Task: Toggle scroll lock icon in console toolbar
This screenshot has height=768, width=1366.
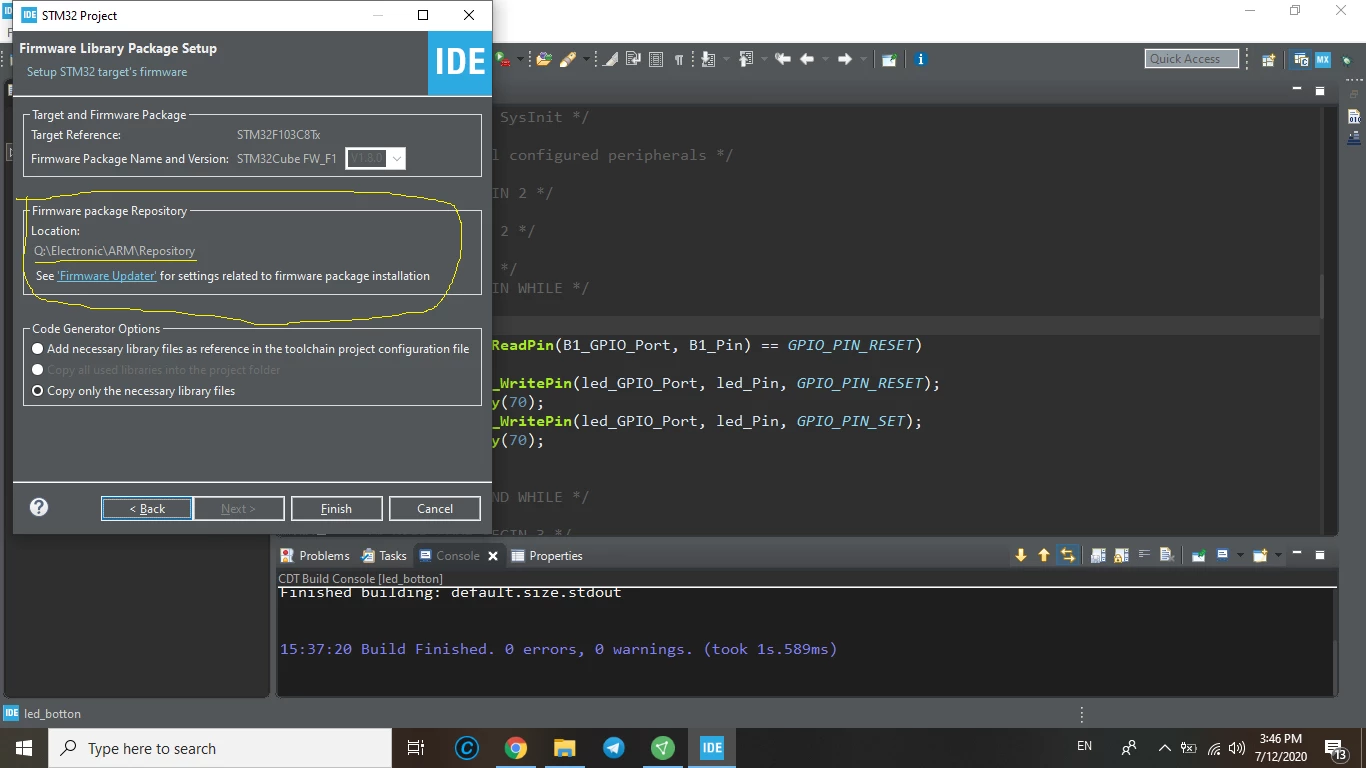Action: pos(1121,555)
